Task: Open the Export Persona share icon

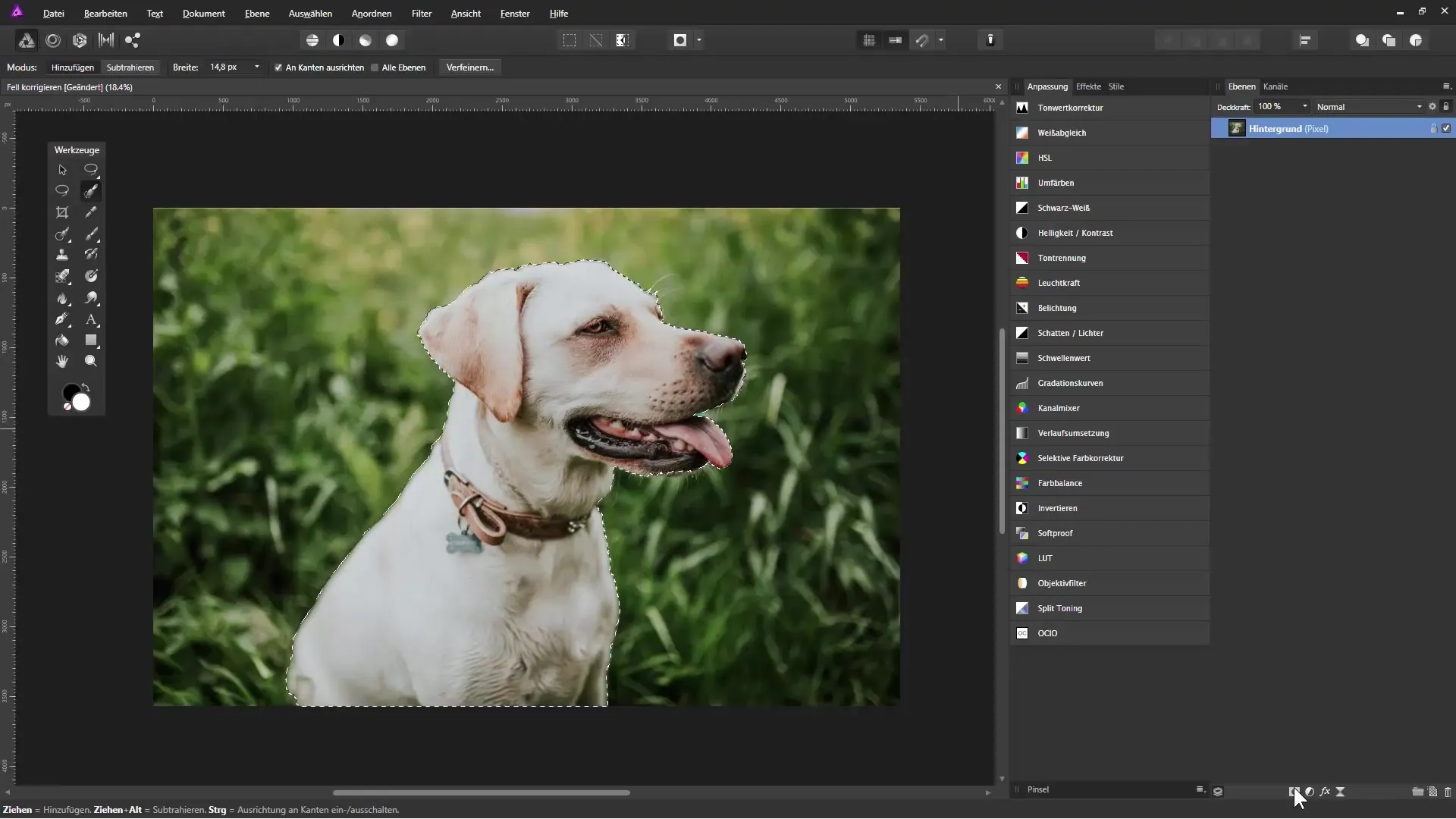Action: click(x=133, y=40)
